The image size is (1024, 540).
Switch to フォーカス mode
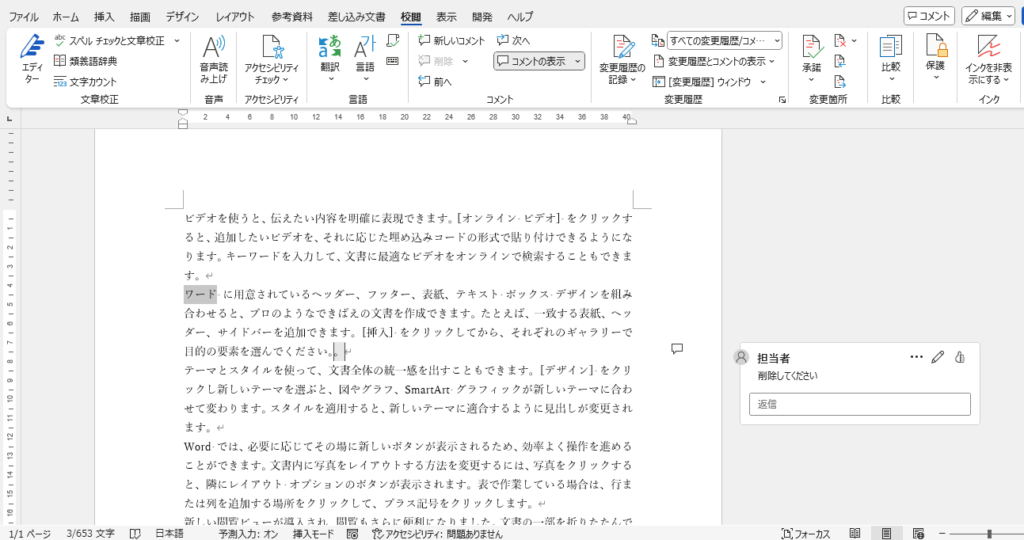tap(806, 533)
